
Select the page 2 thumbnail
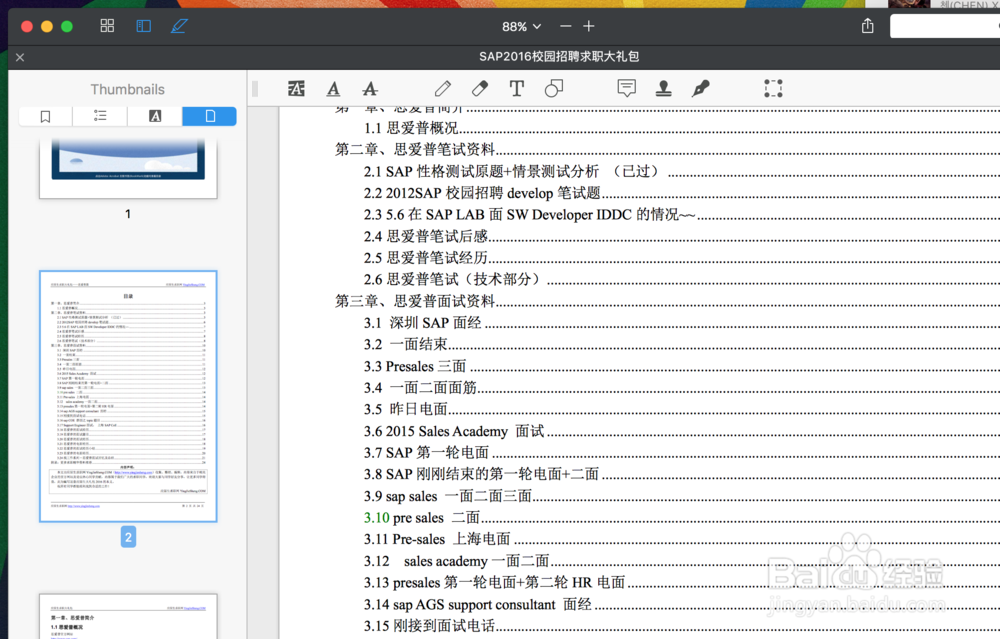(128, 396)
